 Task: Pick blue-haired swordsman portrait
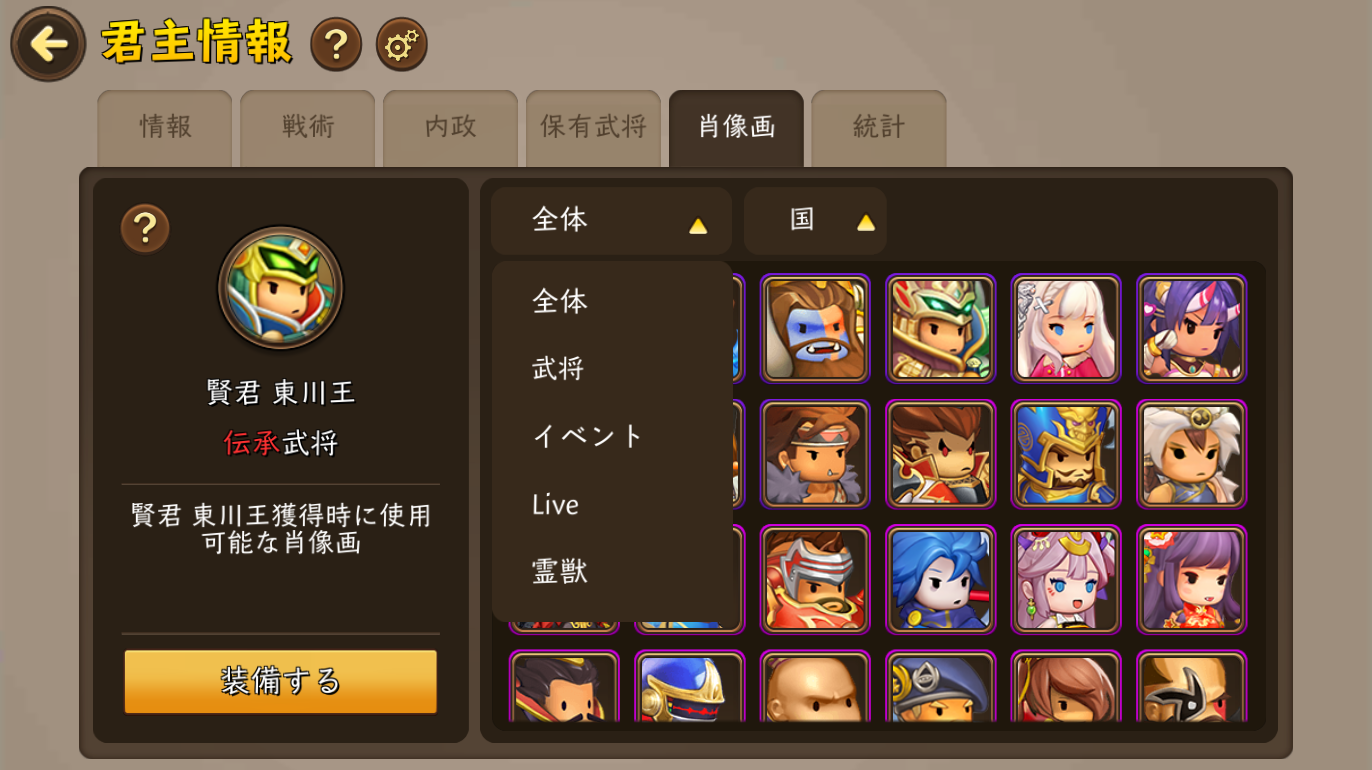point(941,579)
